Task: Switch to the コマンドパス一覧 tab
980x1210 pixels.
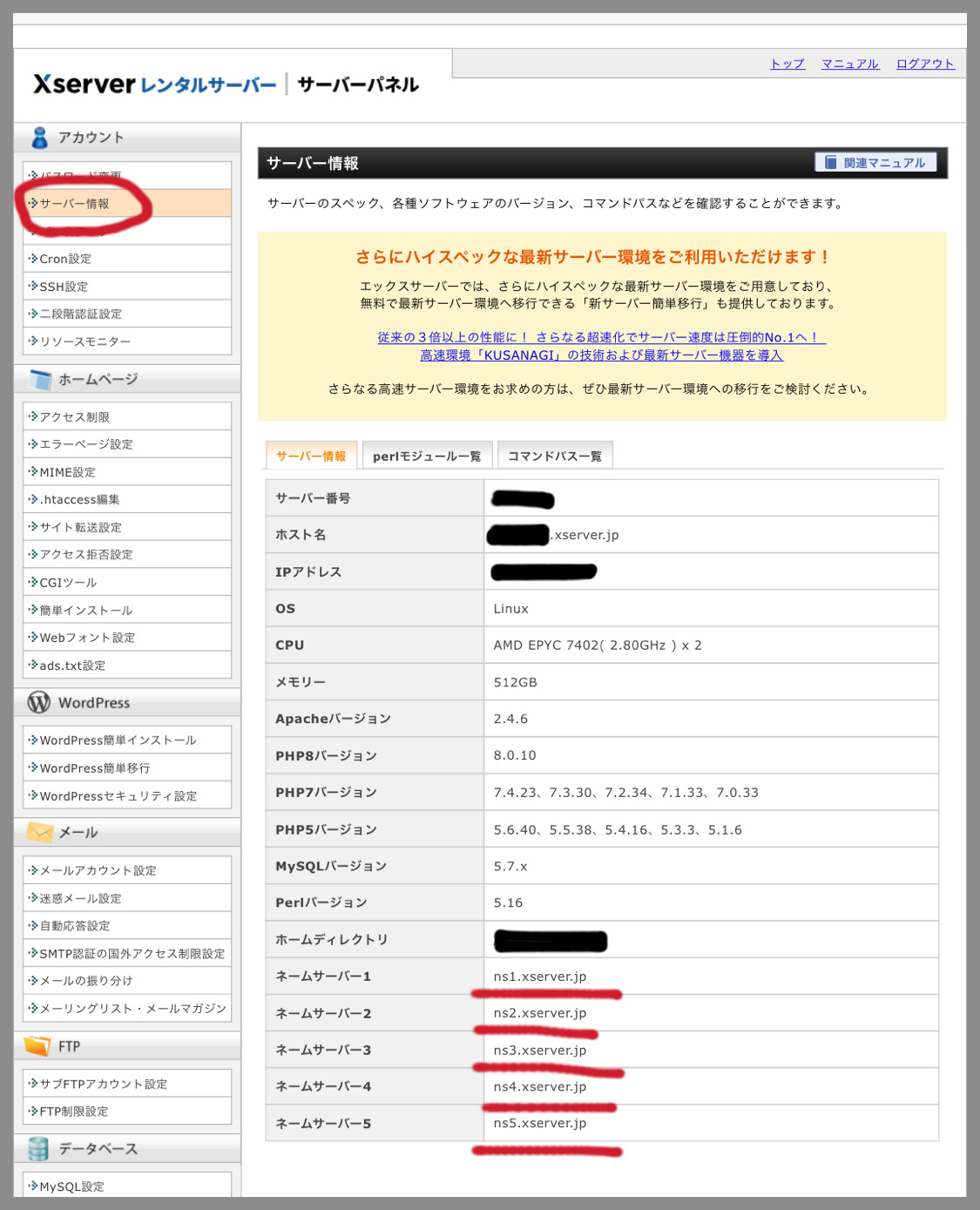Action: [x=555, y=456]
